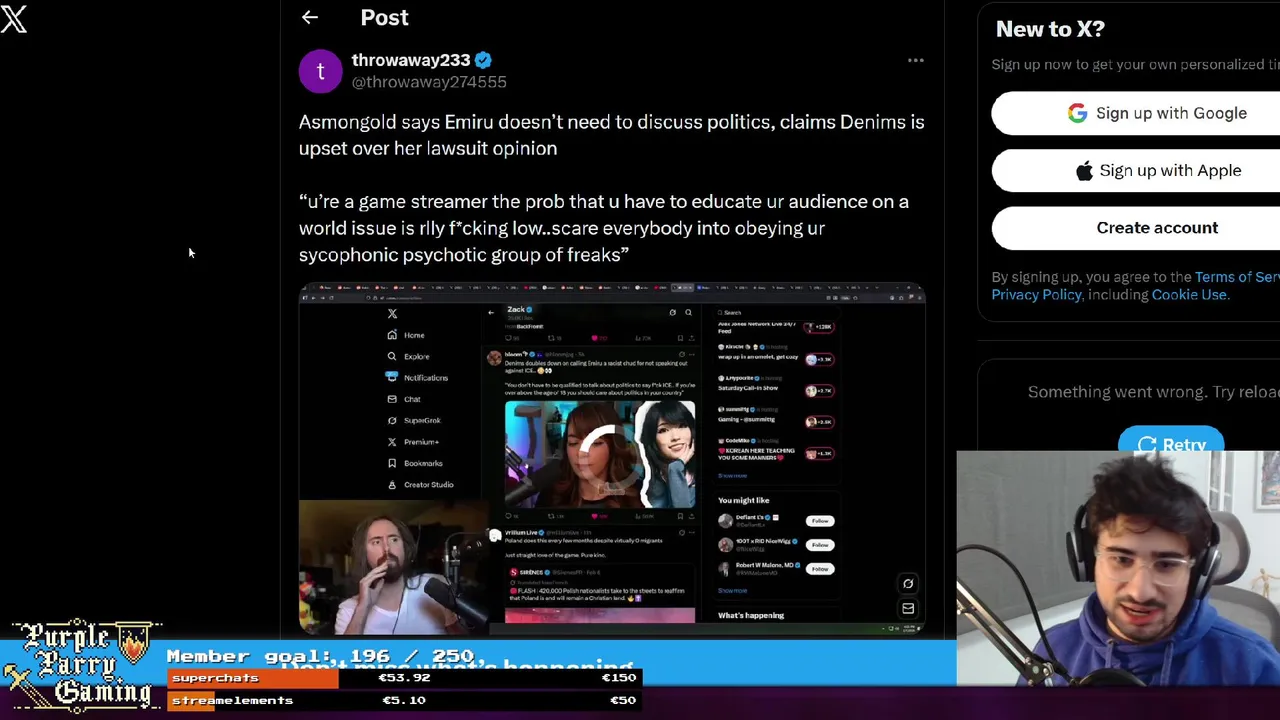Screen dimensions: 1280x720
Task: Click the quoted 'u're a game streamer' paragraph
Action: click(604, 228)
